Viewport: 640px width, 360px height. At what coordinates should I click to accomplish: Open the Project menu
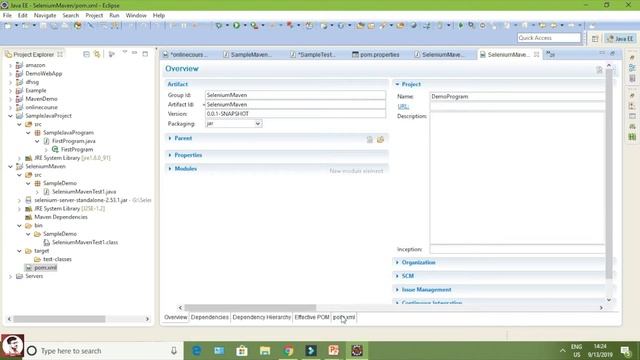tap(94, 16)
